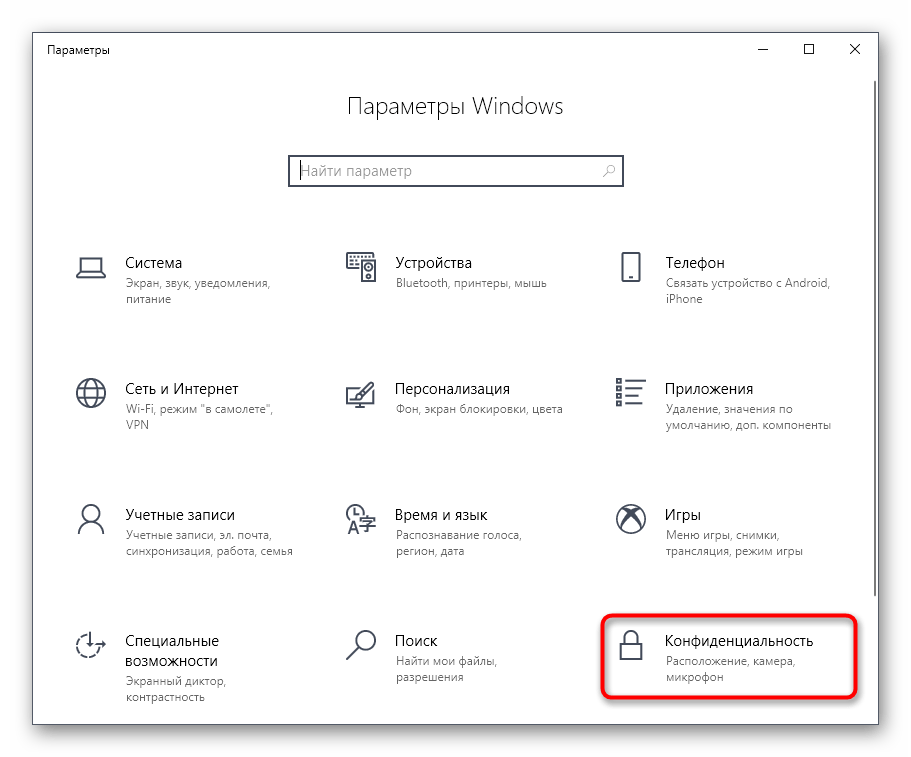Click 'Расположение, камера, микрофон' description
Image resolution: width=911 pixels, height=757 pixels.
coord(730,669)
